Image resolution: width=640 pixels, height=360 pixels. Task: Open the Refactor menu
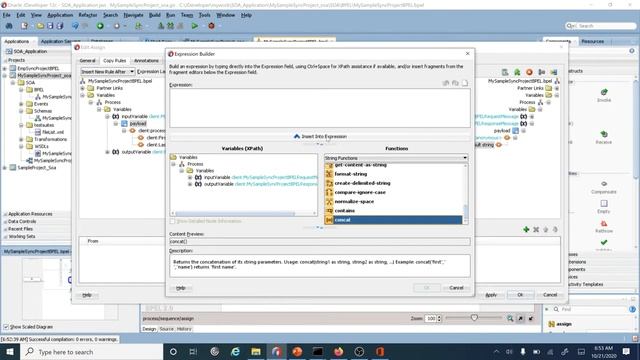(88, 15)
